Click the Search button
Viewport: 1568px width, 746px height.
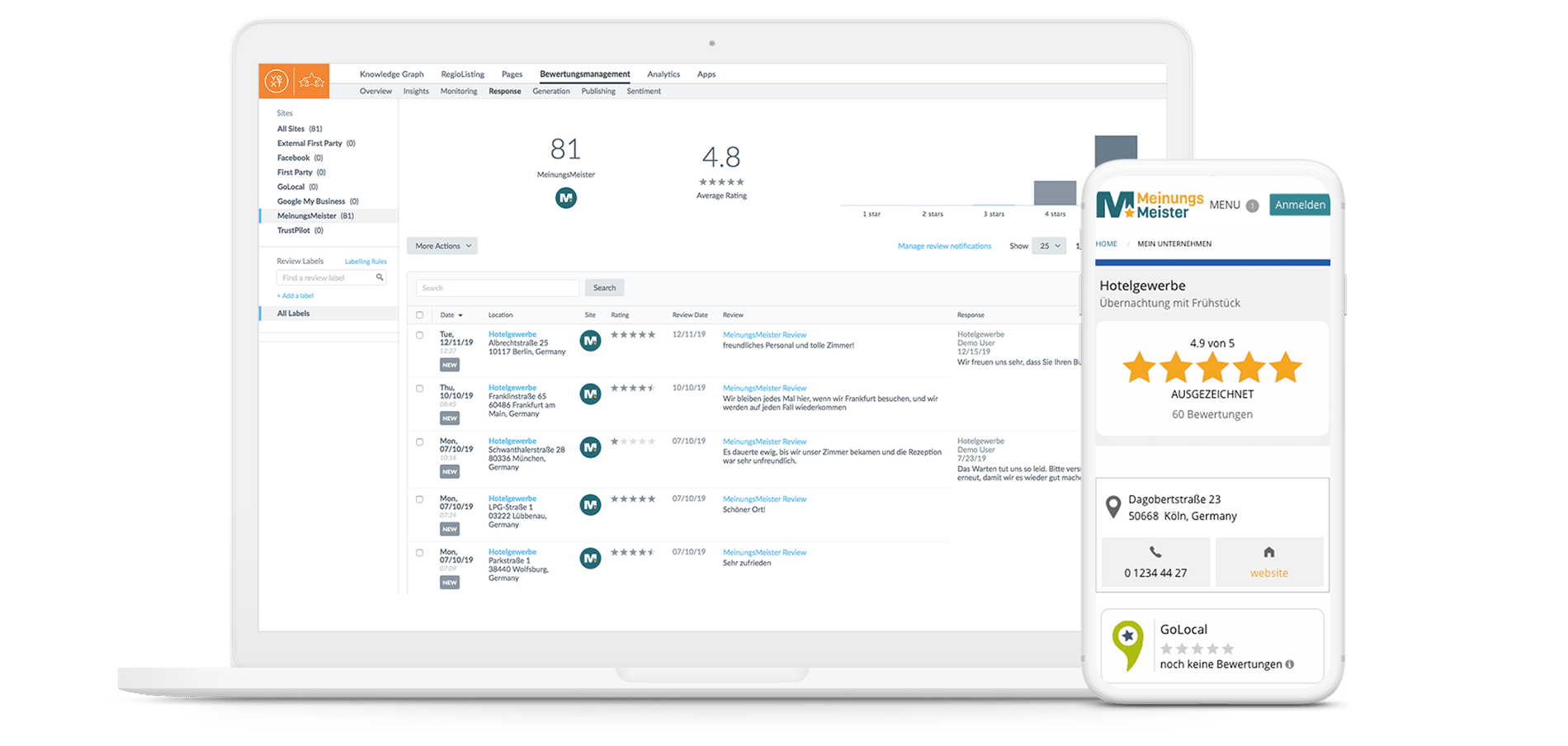605,288
